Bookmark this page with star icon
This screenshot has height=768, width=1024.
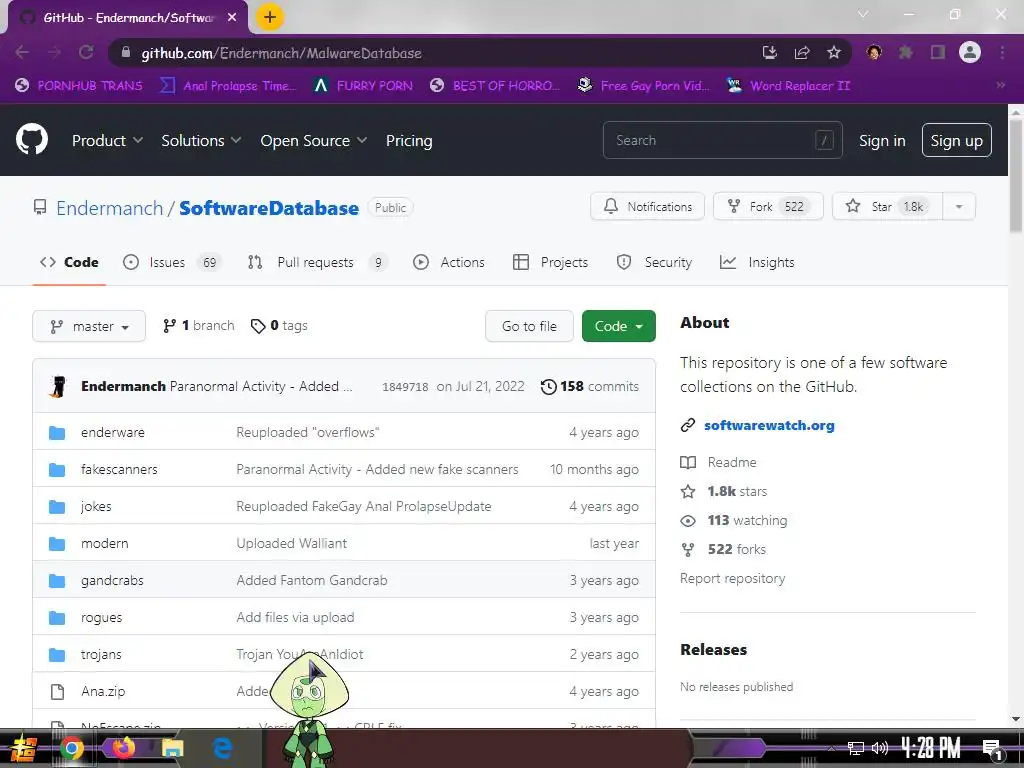[x=833, y=52]
